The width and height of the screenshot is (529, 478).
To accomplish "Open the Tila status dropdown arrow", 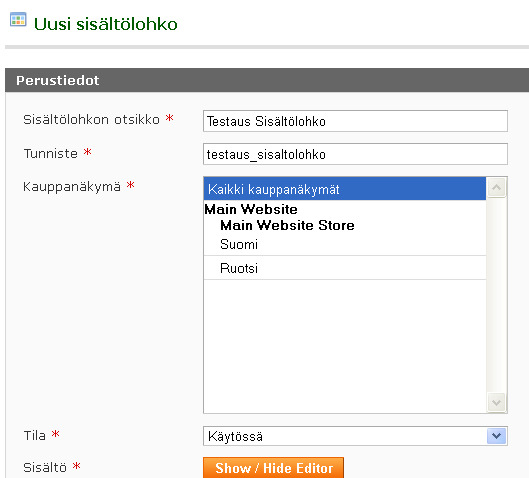I will pos(496,436).
